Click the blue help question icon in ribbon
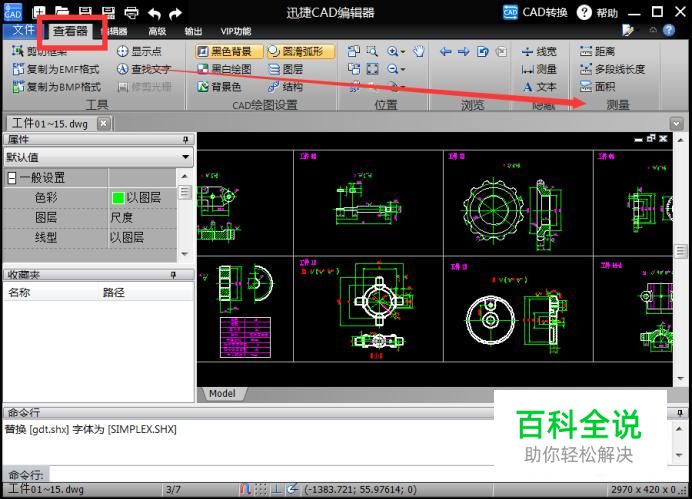Viewport: 692px width, 499px height. coord(669,30)
